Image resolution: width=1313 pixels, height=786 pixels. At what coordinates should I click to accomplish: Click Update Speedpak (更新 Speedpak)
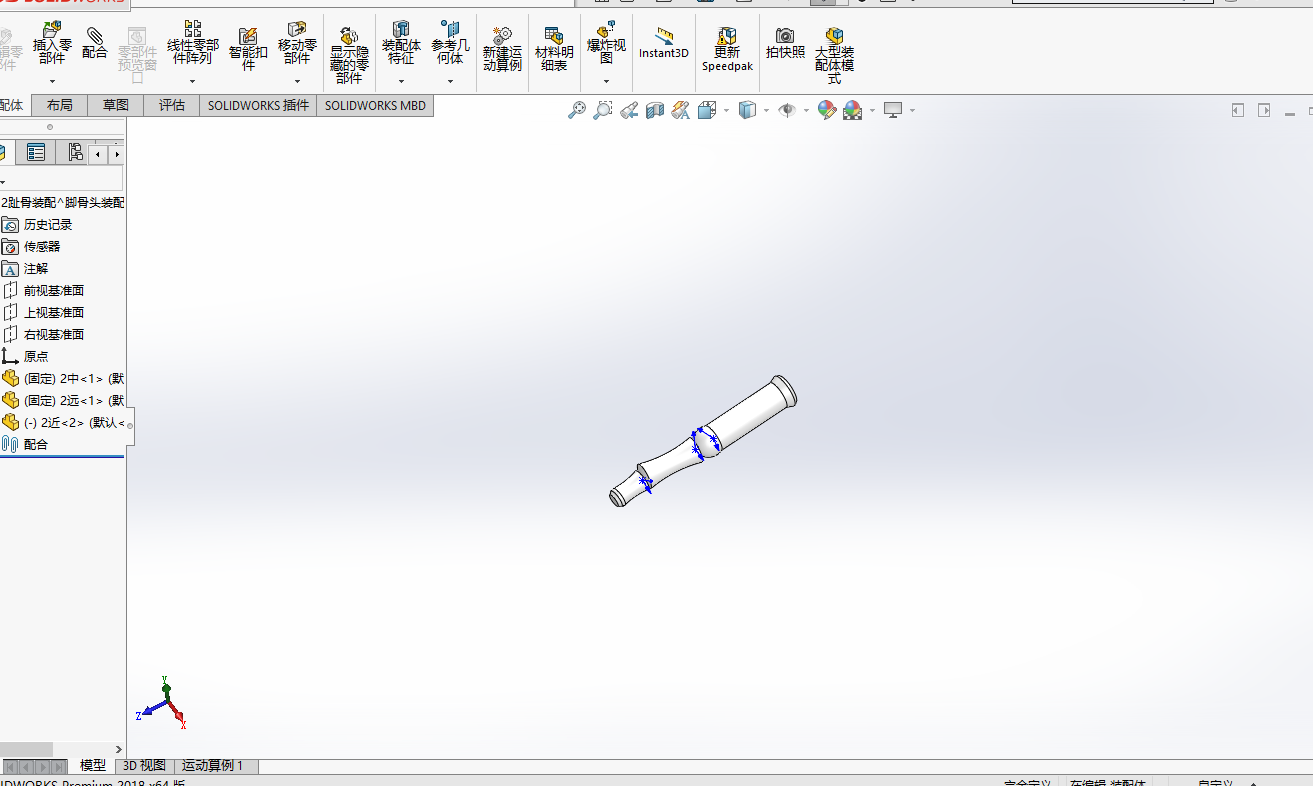[x=727, y=49]
